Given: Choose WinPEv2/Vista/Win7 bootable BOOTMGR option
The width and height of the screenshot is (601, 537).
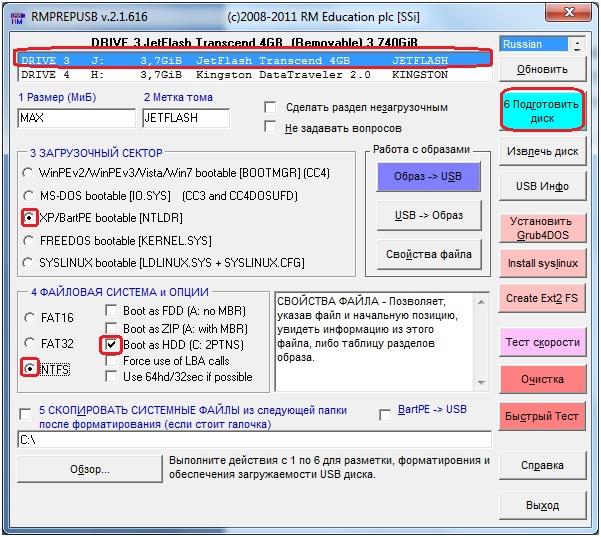Looking at the screenshot, I should point(29,172).
